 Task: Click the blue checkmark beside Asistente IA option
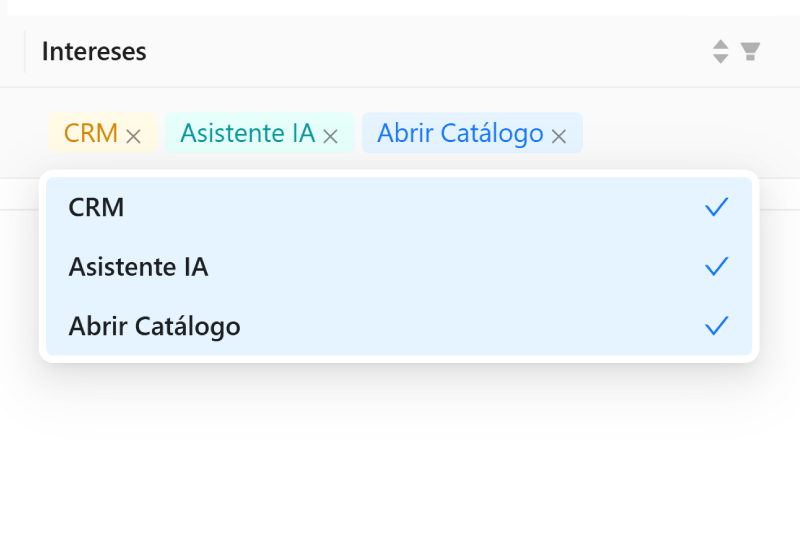pyautogui.click(x=716, y=267)
